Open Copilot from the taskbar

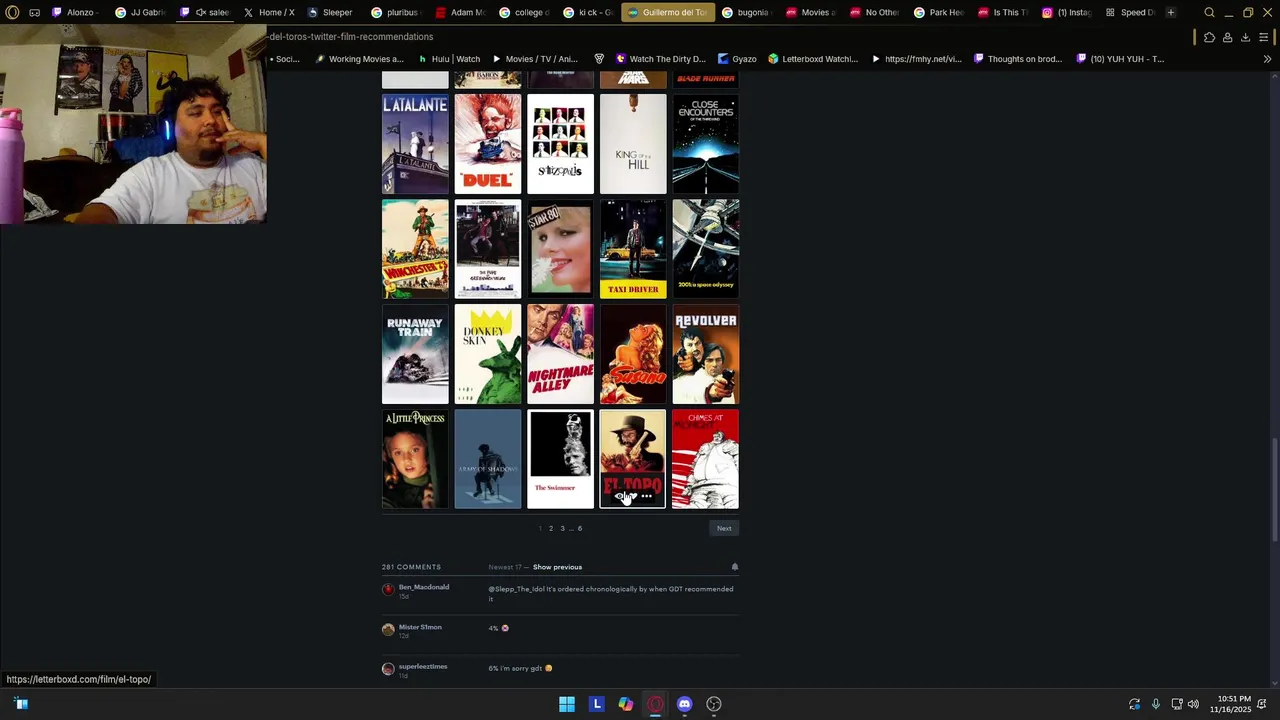(626, 704)
